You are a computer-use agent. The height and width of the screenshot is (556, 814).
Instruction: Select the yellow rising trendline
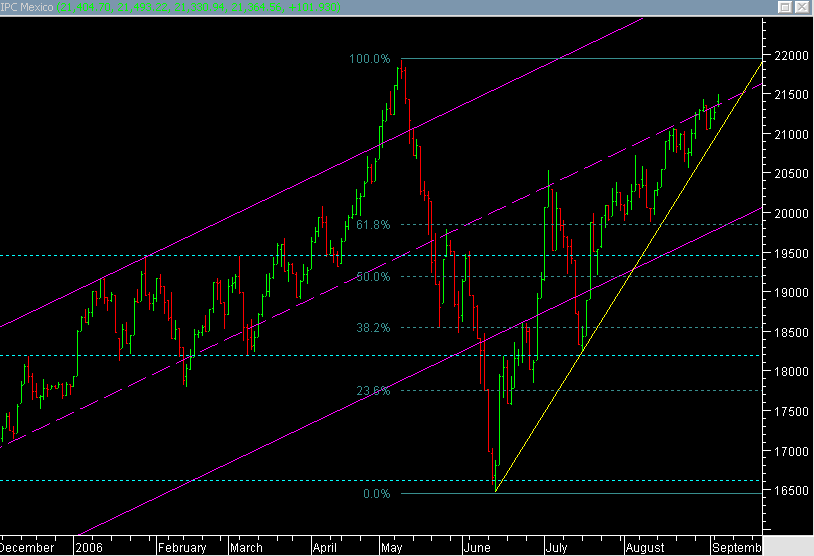(x=628, y=277)
